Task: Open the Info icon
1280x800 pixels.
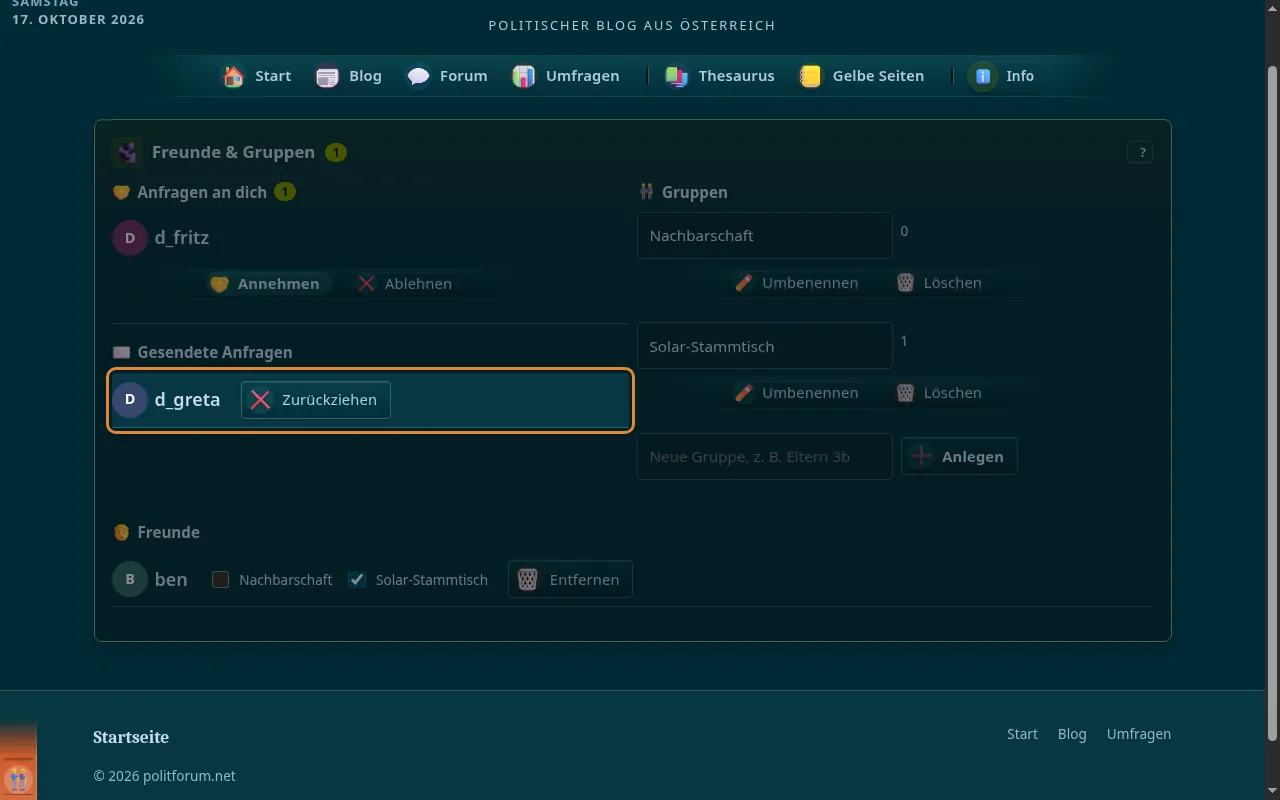Action: 984,76
